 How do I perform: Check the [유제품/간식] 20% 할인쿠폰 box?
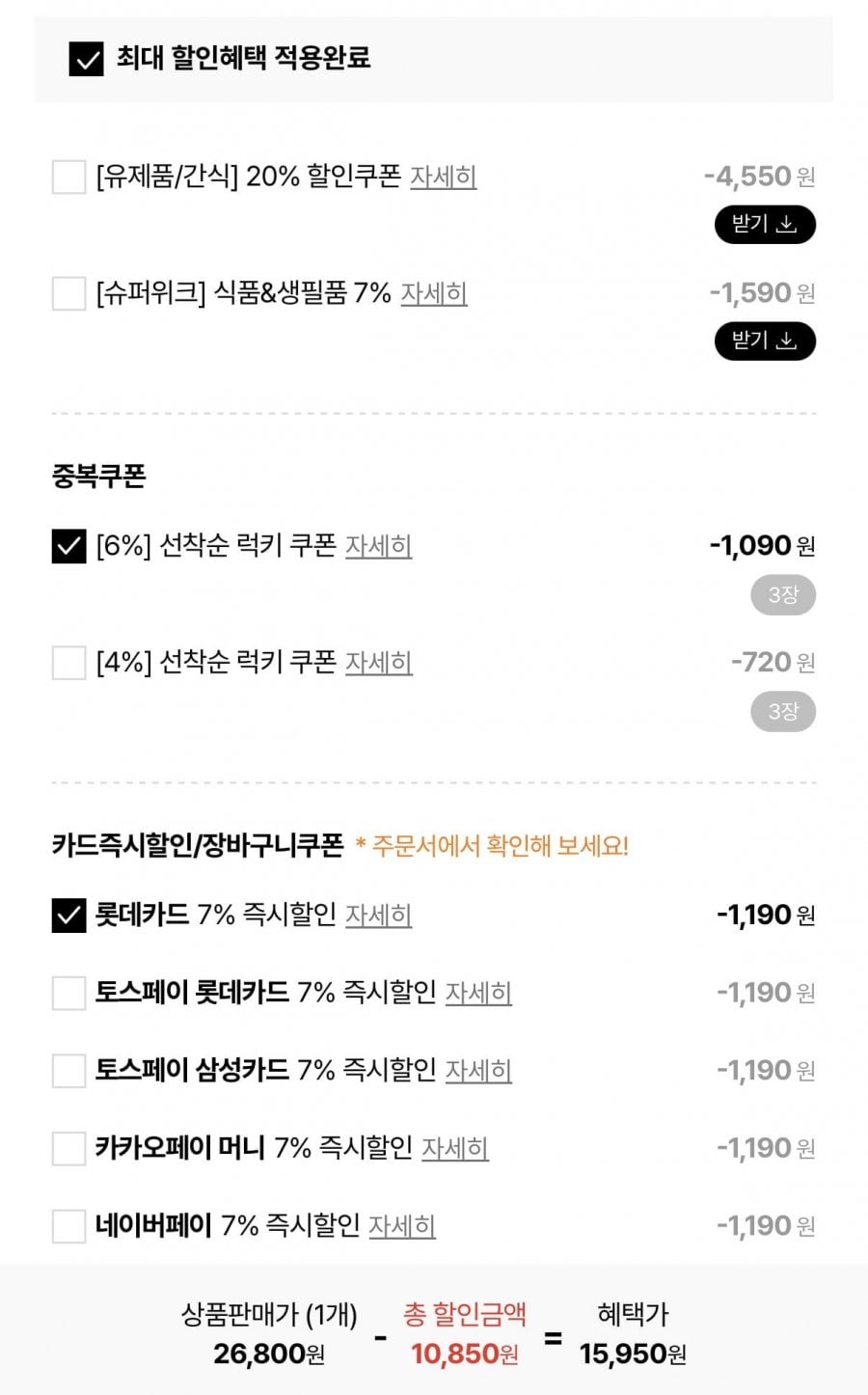click(x=68, y=178)
